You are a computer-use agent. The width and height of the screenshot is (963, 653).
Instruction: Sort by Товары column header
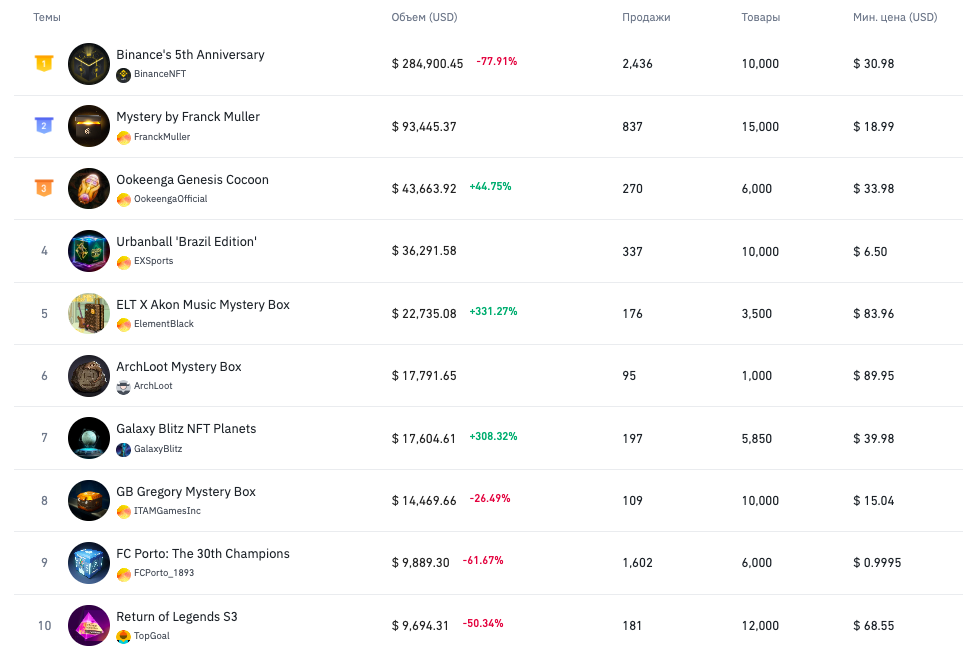pyautogui.click(x=760, y=17)
